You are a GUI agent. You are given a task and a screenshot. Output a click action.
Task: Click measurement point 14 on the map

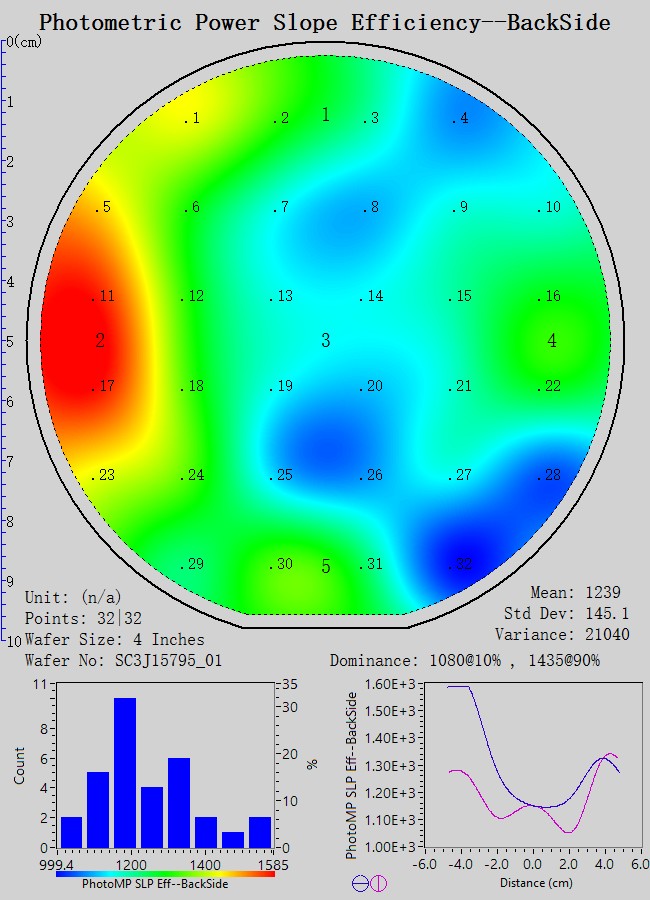pos(372,297)
